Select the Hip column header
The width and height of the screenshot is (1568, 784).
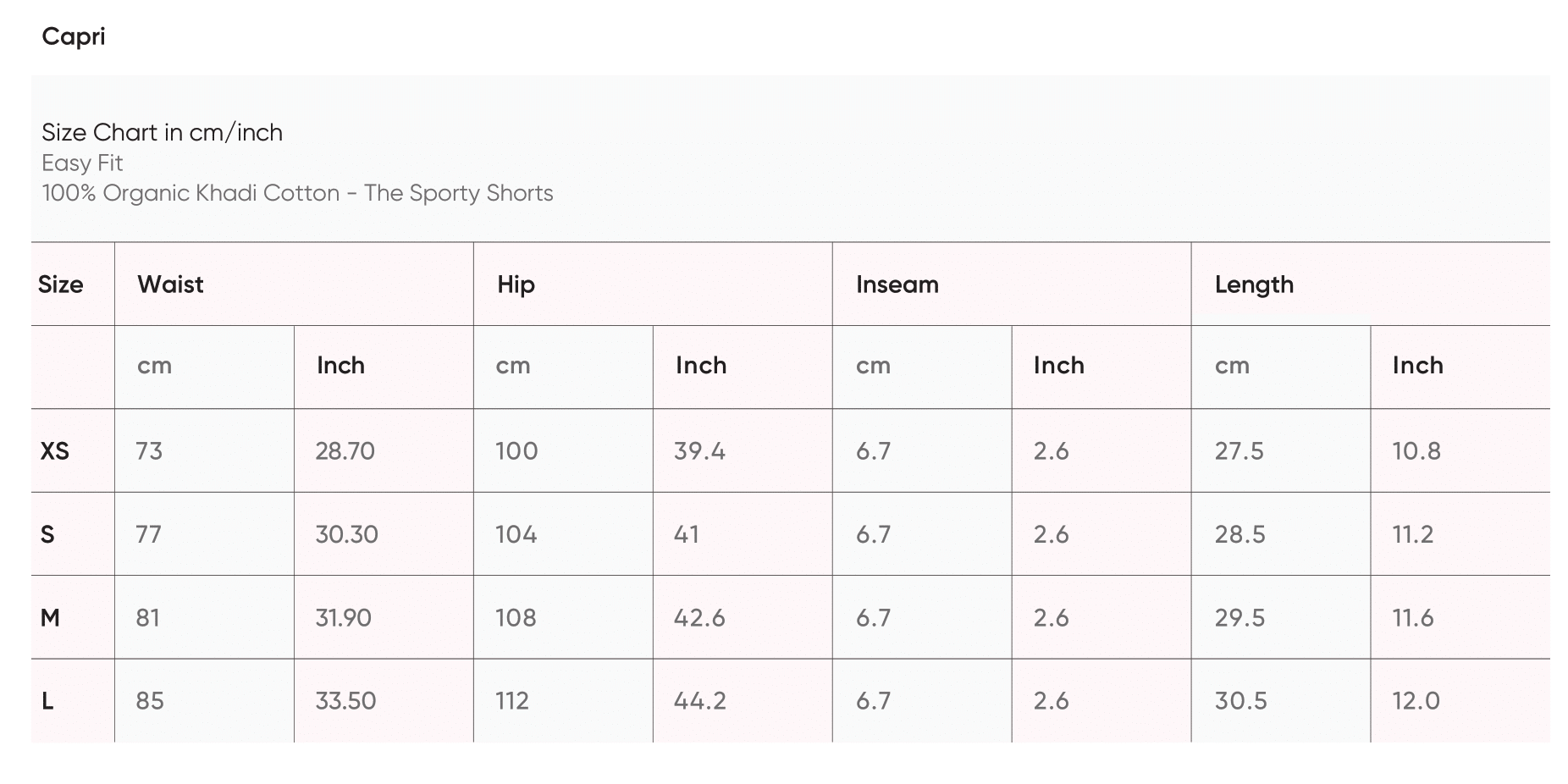click(516, 284)
